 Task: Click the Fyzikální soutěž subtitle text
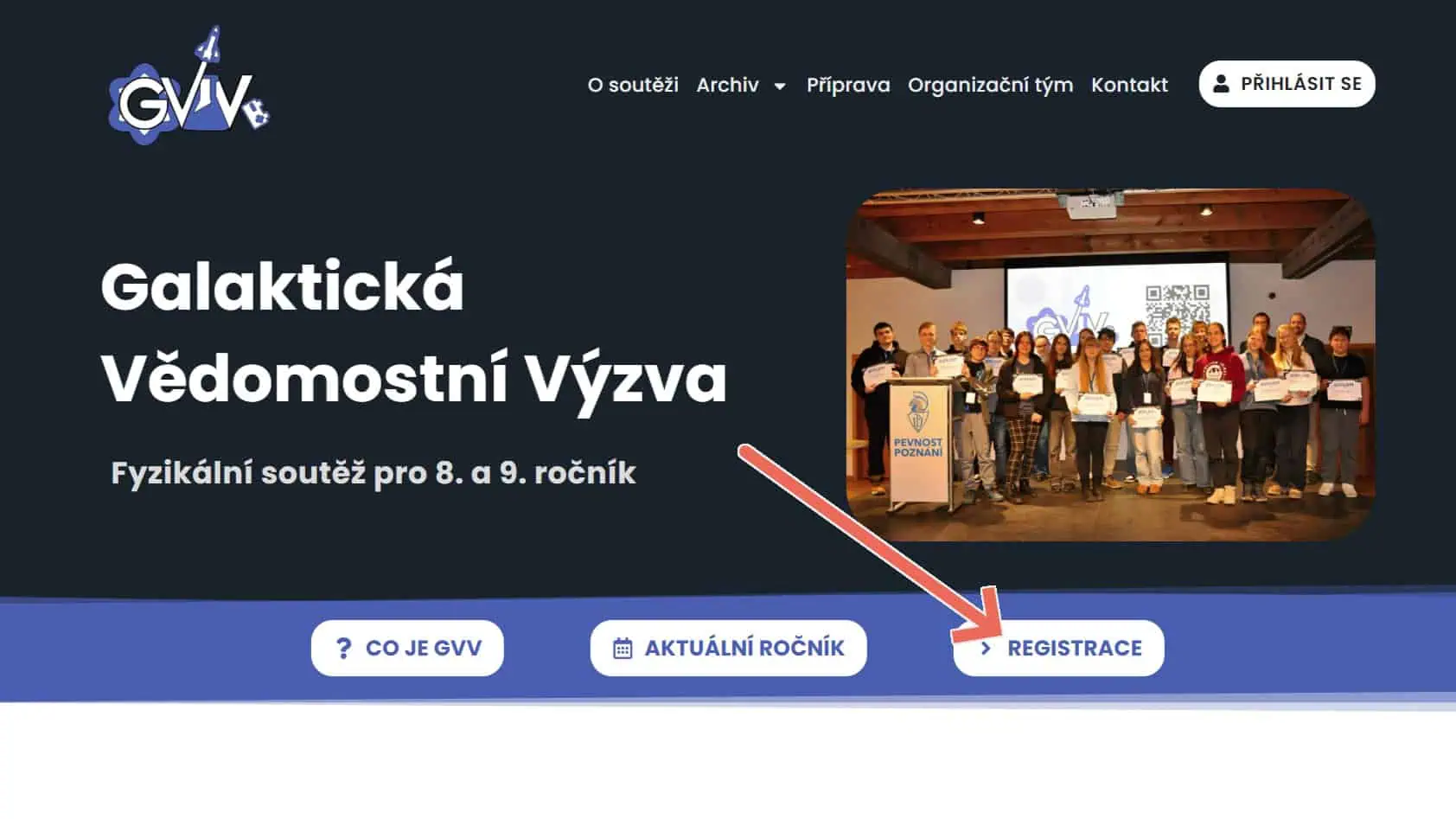click(x=374, y=473)
